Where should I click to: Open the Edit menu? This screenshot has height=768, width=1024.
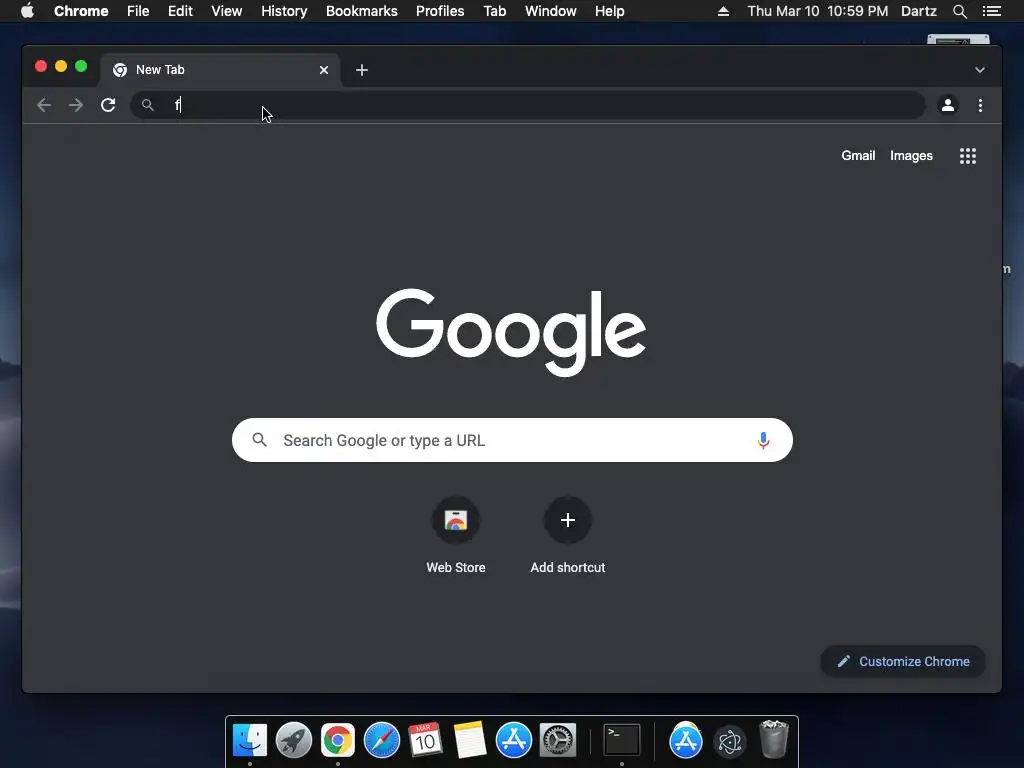tap(180, 11)
